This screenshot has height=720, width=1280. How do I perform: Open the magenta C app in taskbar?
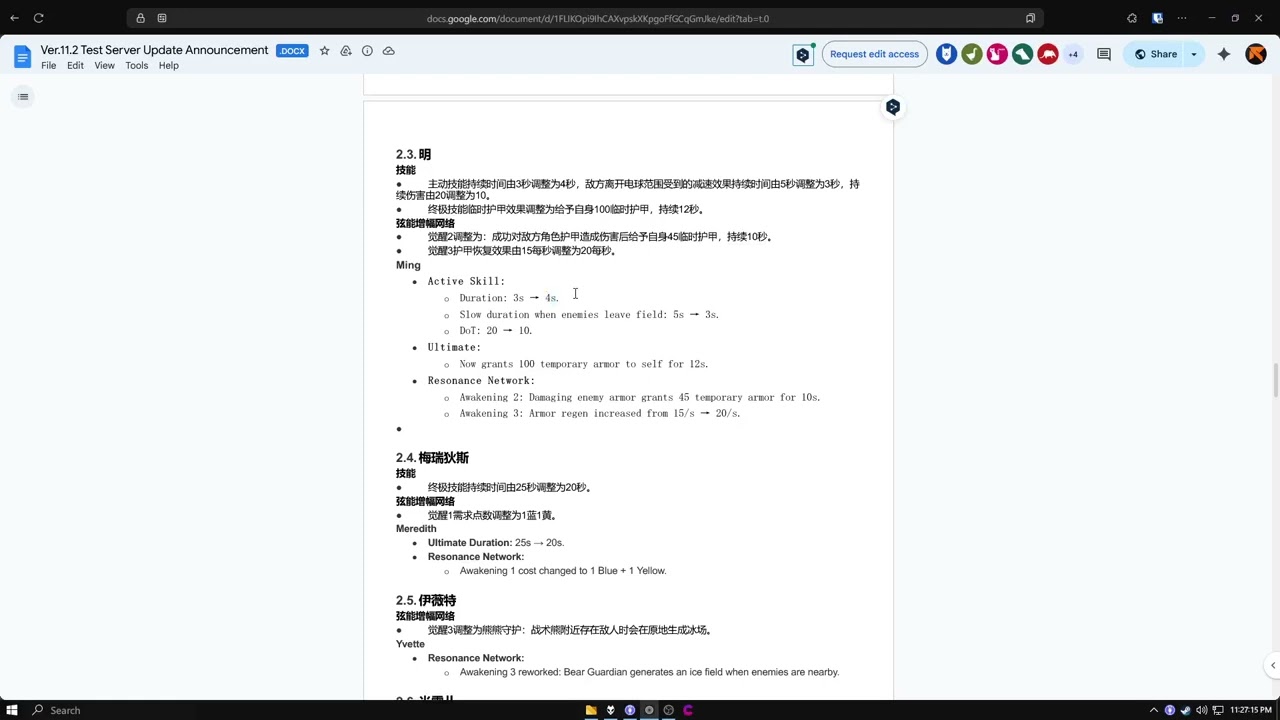point(688,710)
